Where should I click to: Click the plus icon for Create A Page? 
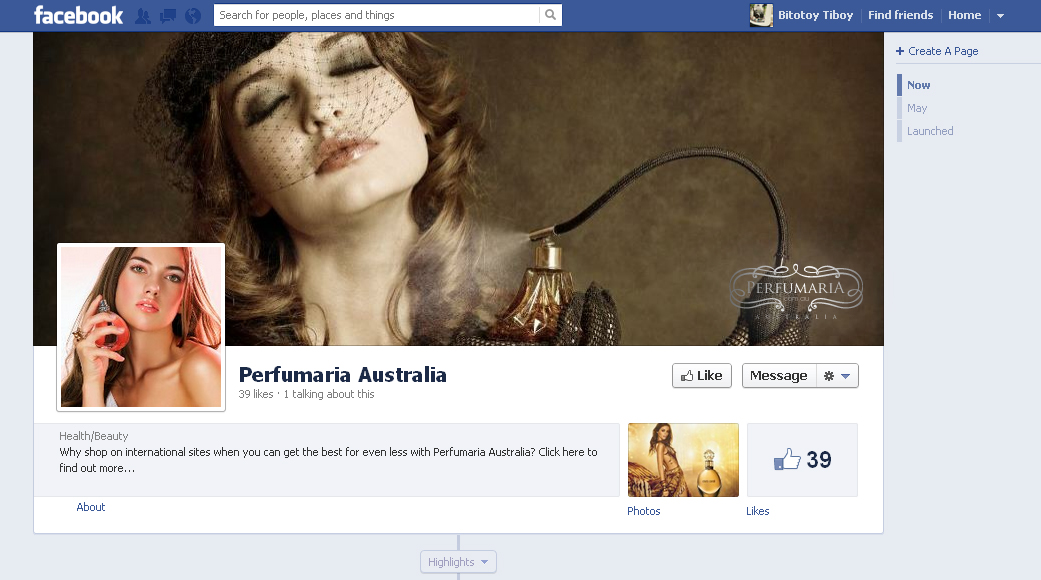tap(900, 51)
